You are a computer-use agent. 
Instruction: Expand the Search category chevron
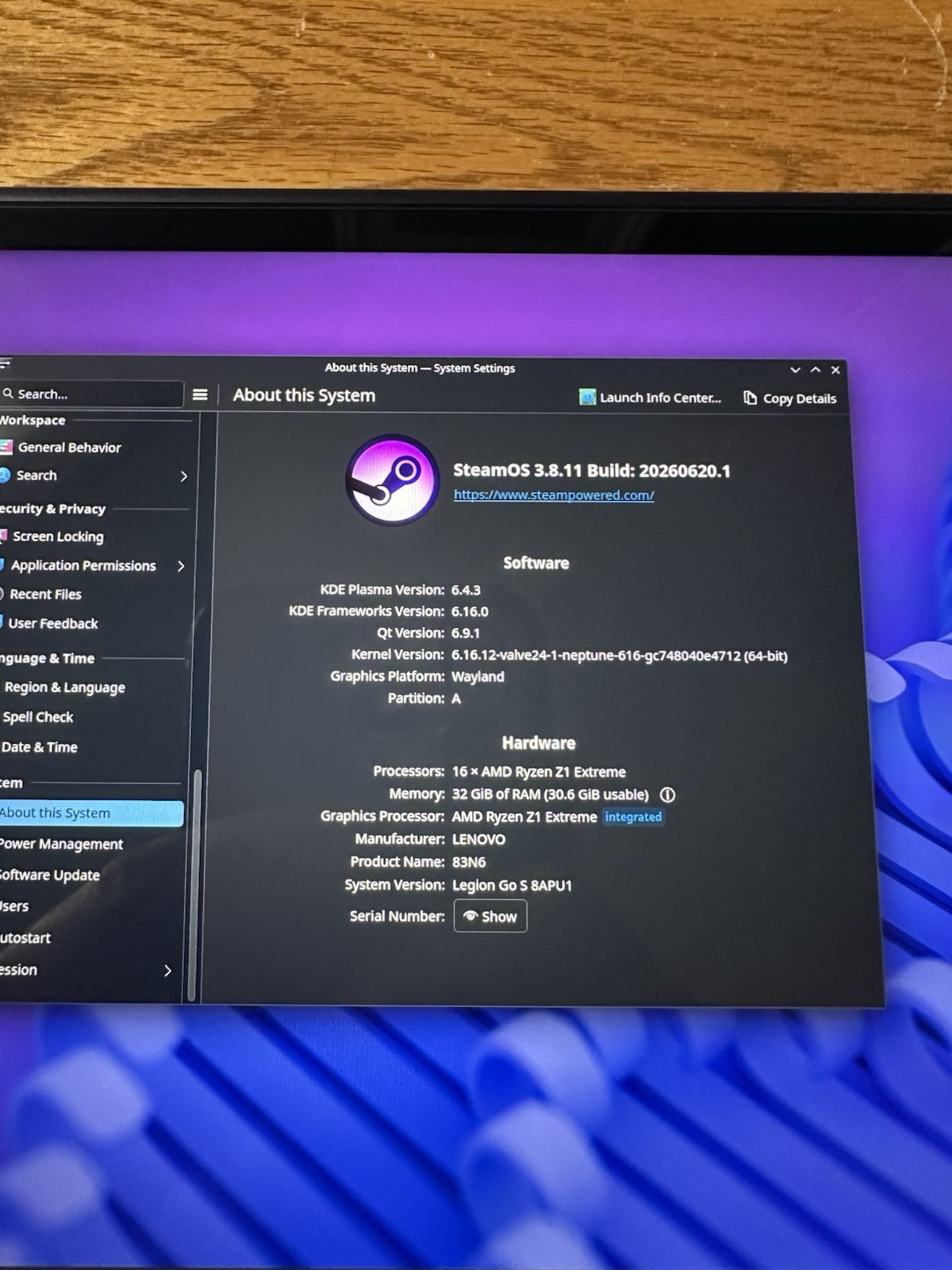tap(183, 476)
